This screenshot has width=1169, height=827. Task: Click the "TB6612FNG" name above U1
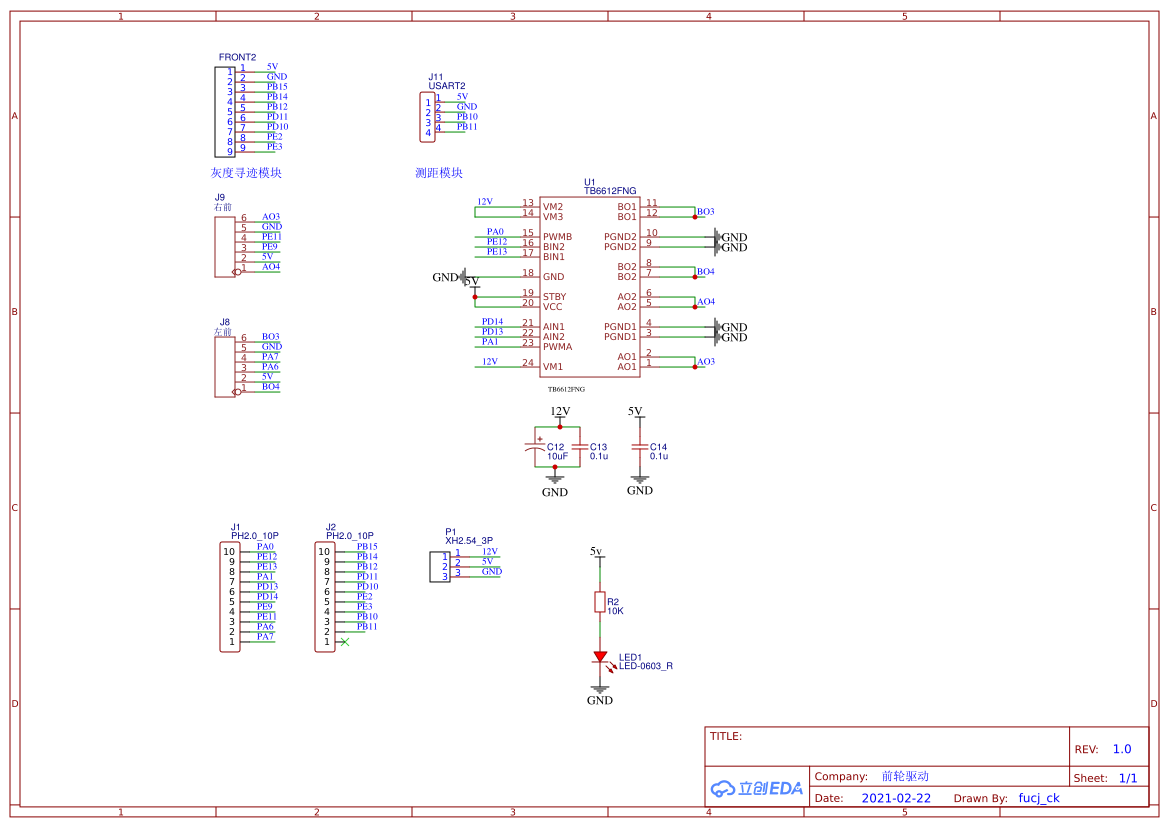(610, 191)
